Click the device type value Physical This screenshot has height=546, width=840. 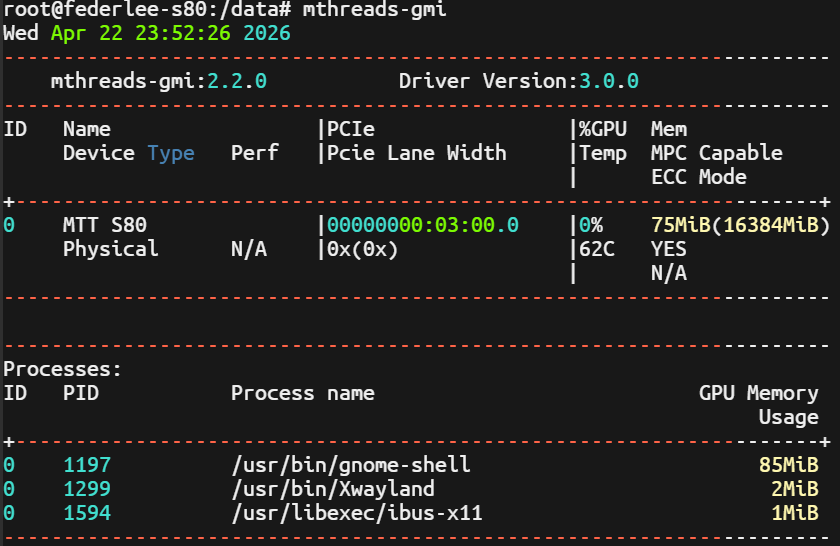(x=111, y=249)
